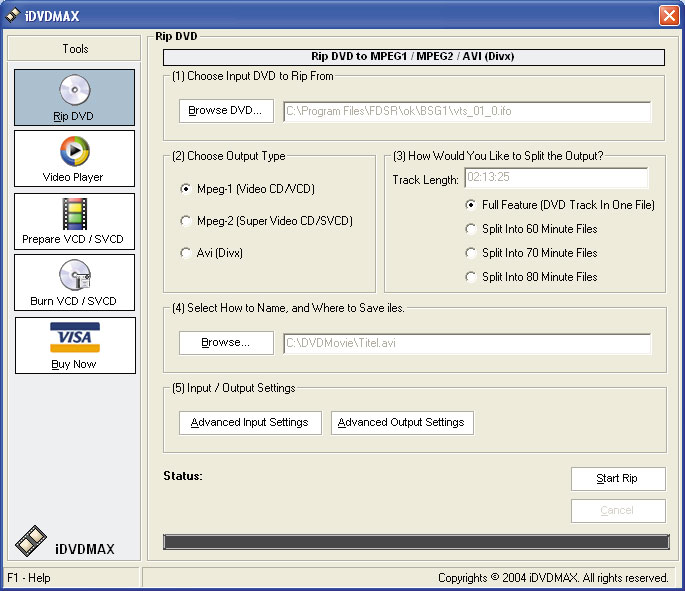Click the Status: label

(183, 476)
